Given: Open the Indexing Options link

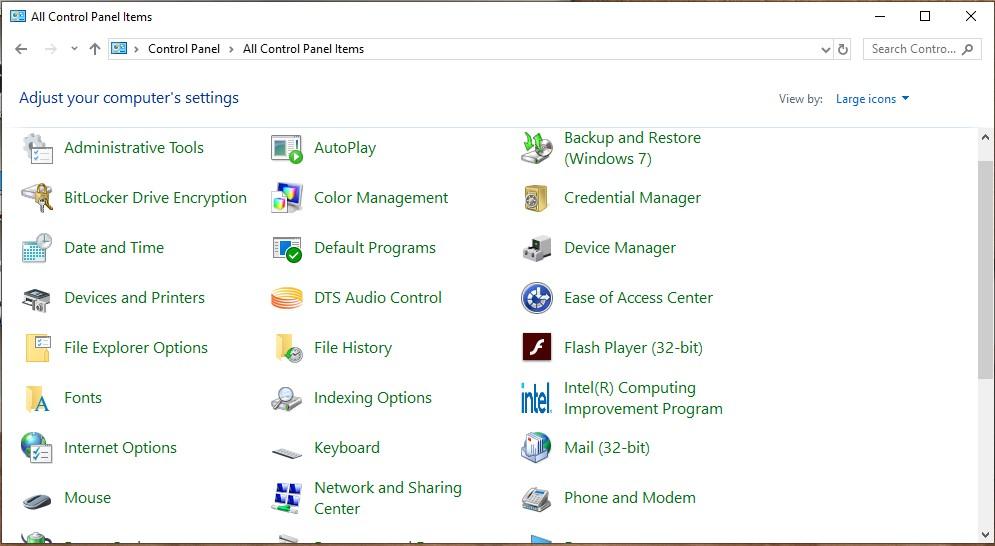Looking at the screenshot, I should pos(372,398).
